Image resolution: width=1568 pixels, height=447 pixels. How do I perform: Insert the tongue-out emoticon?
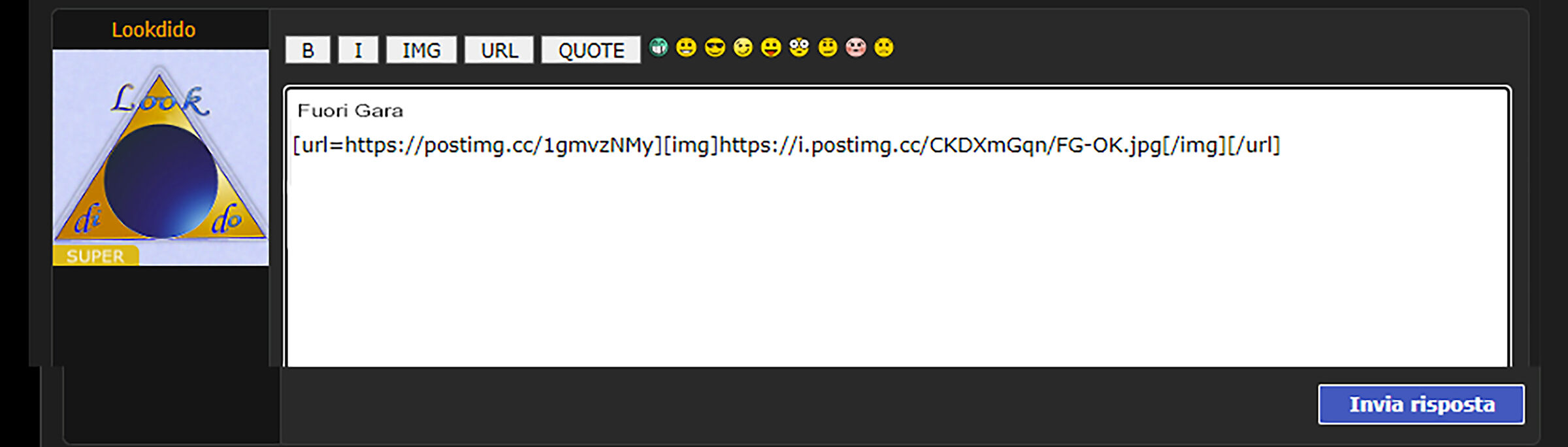[x=771, y=48]
